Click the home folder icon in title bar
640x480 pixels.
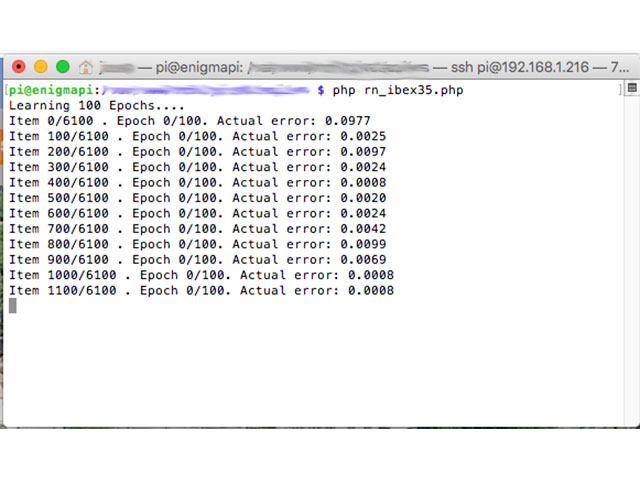(86, 67)
